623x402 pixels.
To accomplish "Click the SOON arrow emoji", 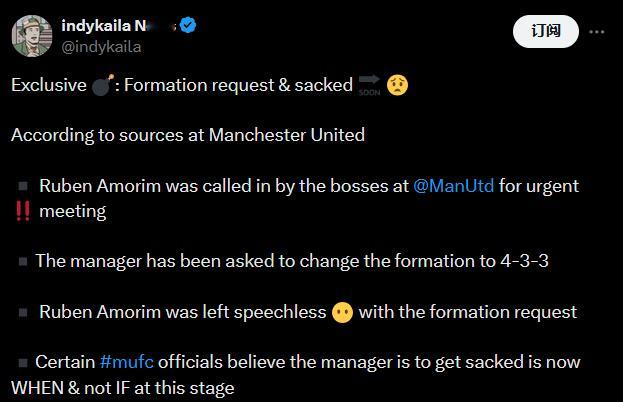I will pos(369,85).
